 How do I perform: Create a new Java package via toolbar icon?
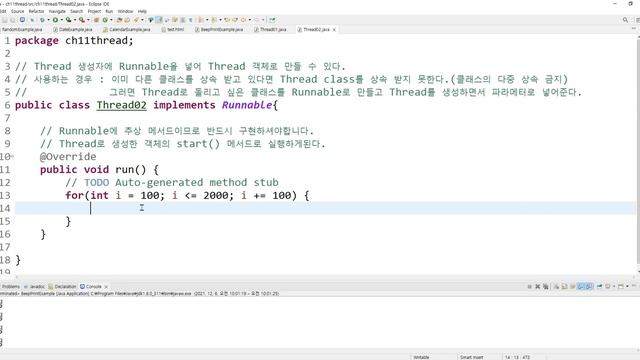(96, 20)
